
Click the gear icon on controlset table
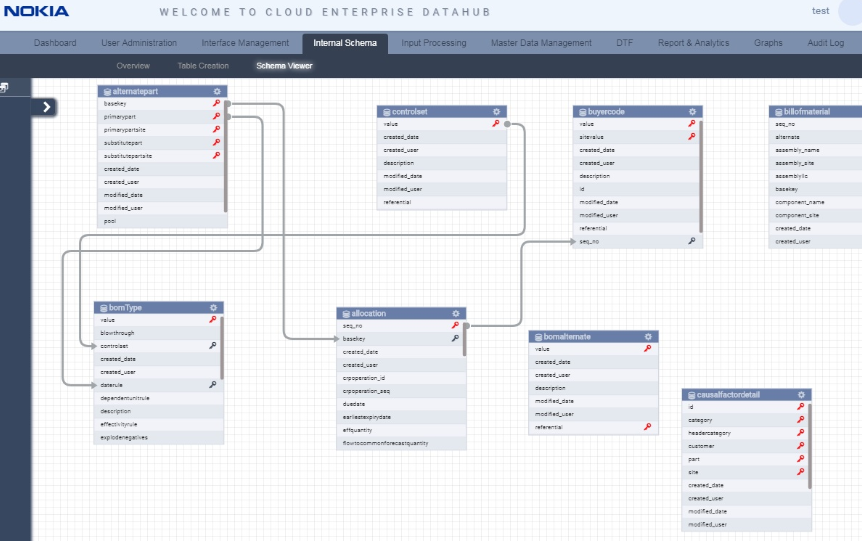(x=496, y=111)
